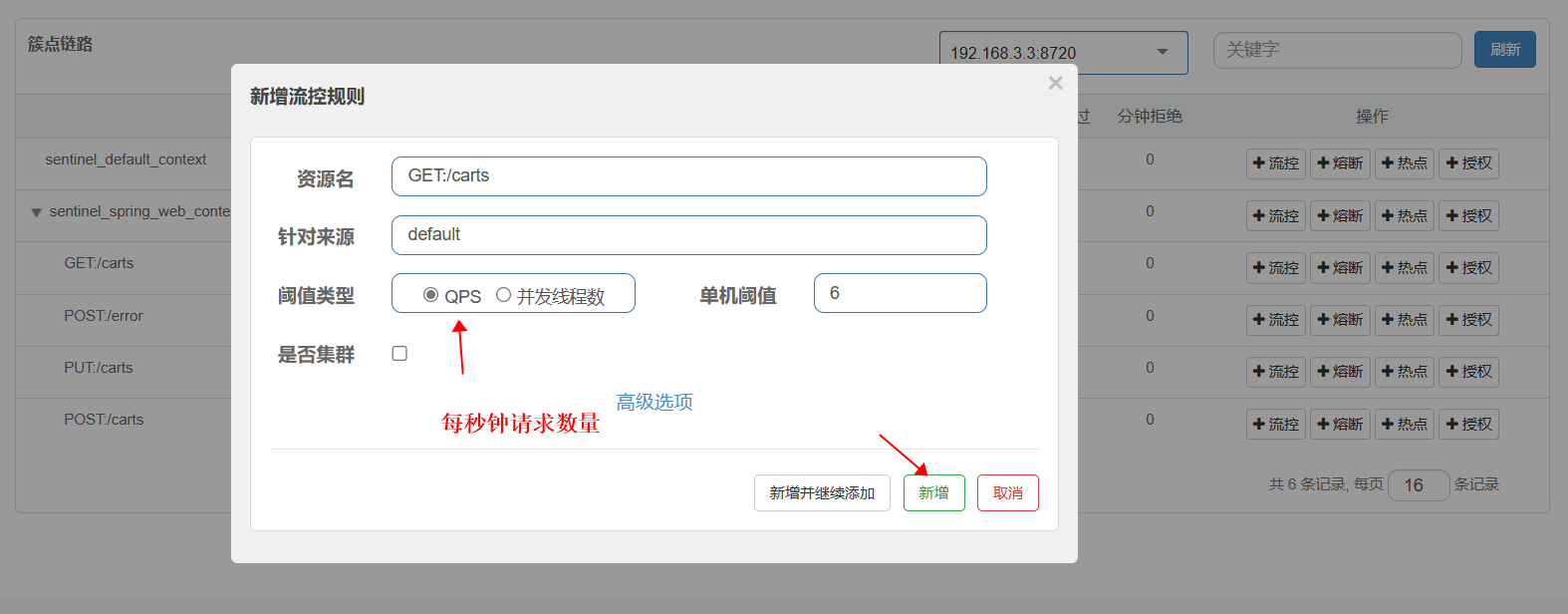Viewport: 1568px width, 614px height.
Task: Click the 单机阈值 input field
Action: tap(900, 293)
